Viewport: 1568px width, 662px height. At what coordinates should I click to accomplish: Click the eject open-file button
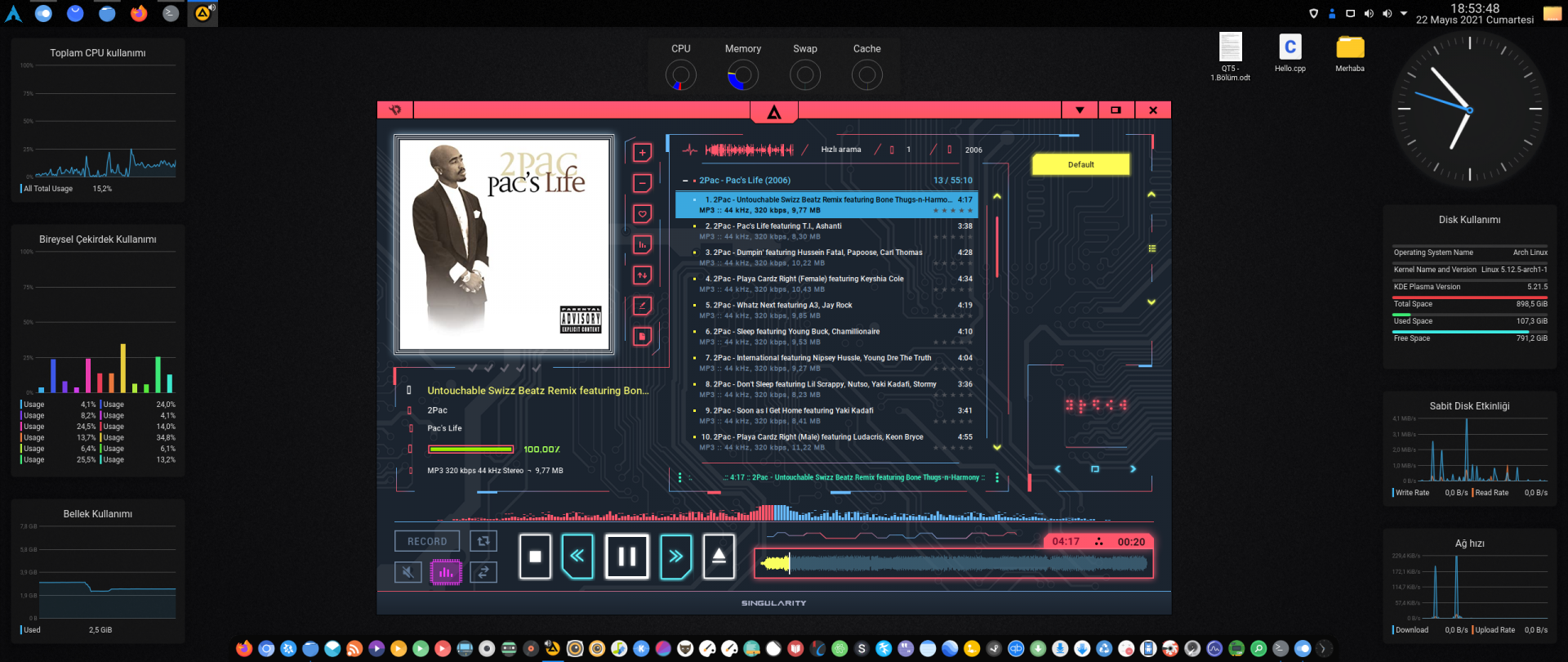click(719, 557)
